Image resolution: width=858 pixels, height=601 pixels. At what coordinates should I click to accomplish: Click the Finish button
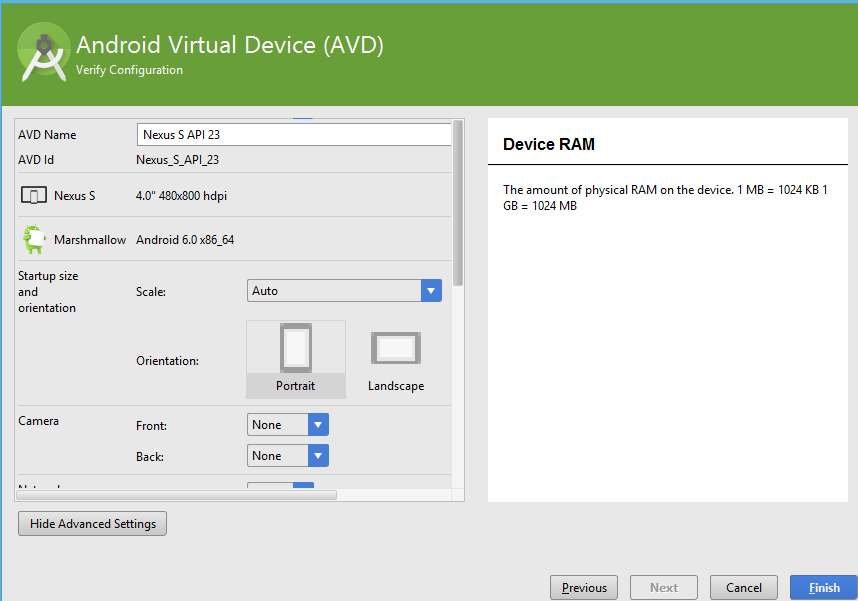pyautogui.click(x=824, y=587)
